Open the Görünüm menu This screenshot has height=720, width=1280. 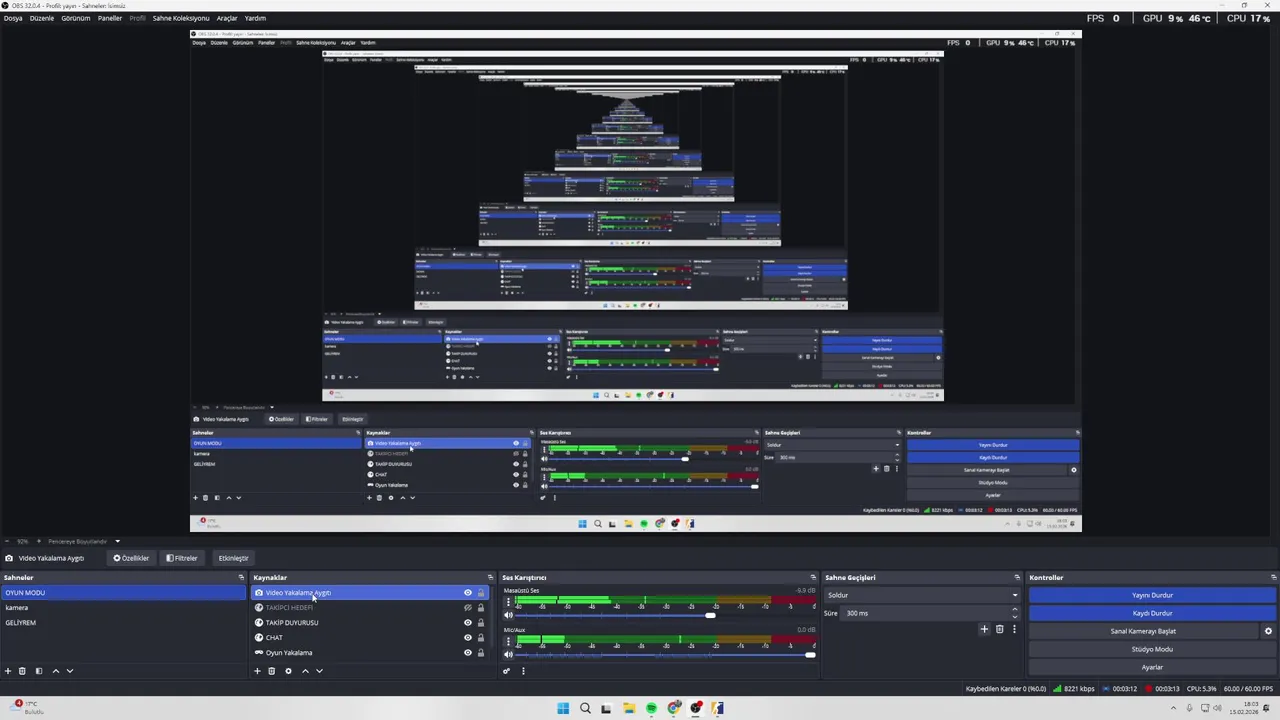pos(76,18)
